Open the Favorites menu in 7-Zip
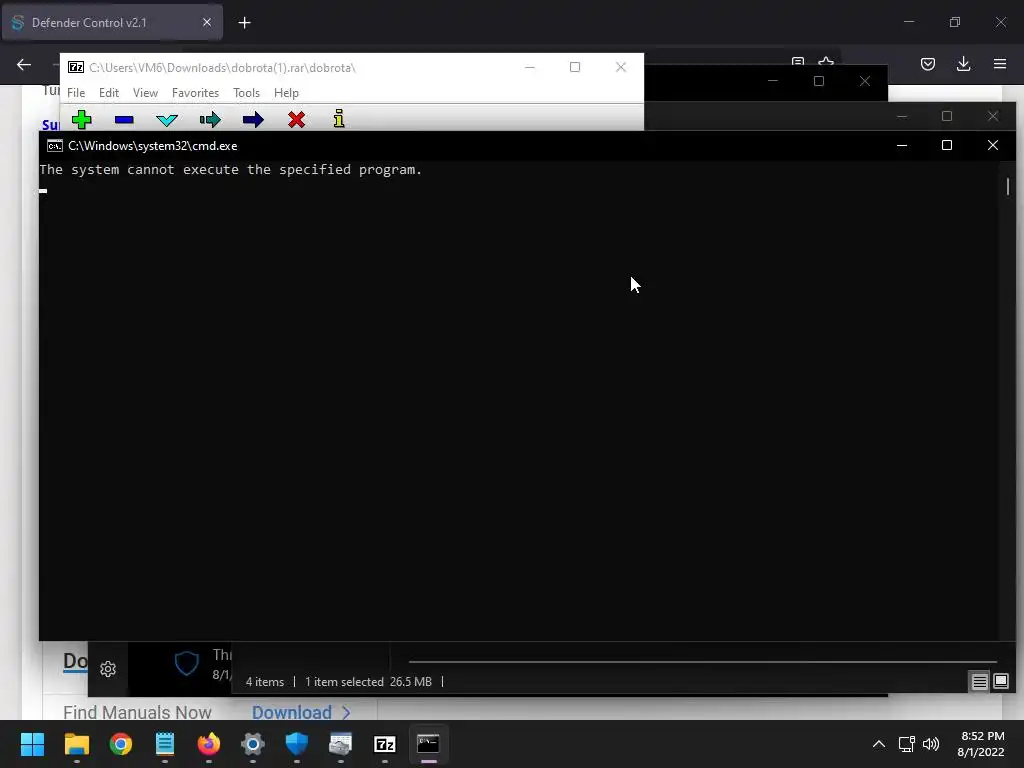1024x768 pixels. (195, 93)
